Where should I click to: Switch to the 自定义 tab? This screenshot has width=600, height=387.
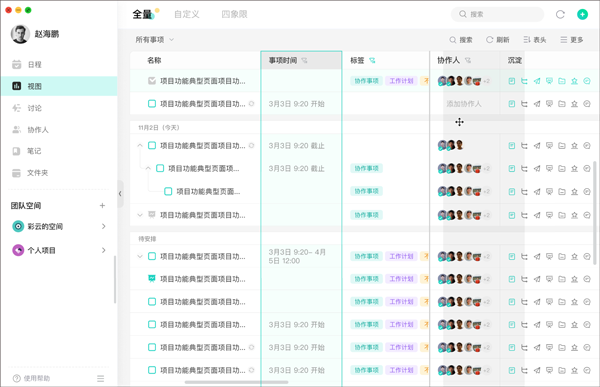(186, 15)
